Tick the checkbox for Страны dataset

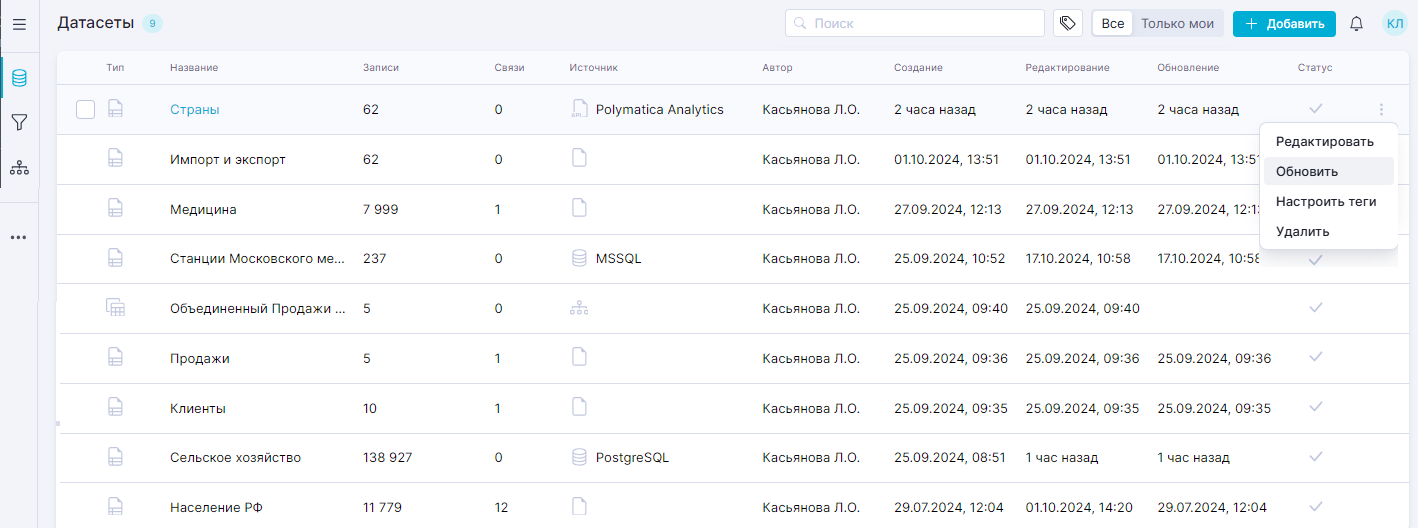click(x=86, y=110)
